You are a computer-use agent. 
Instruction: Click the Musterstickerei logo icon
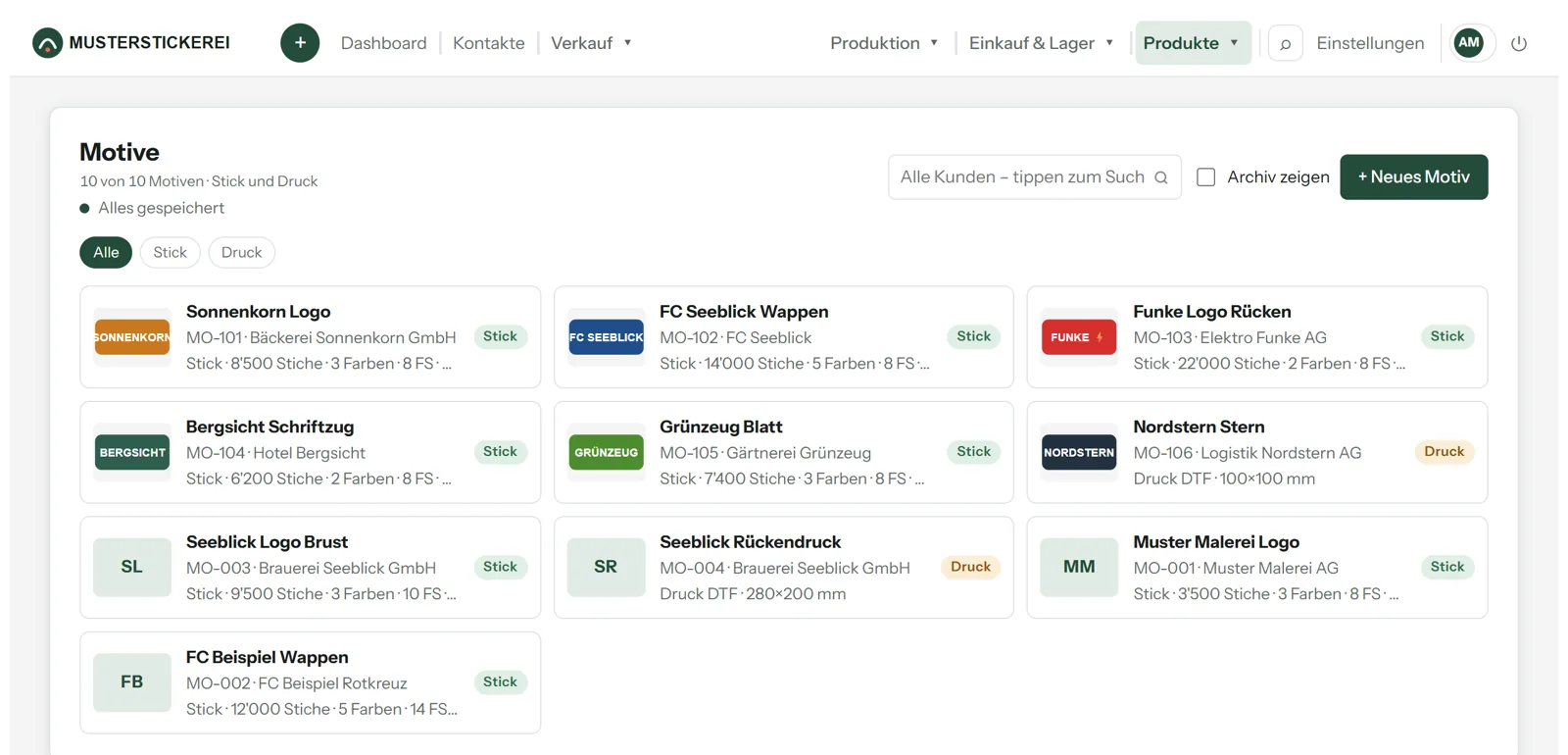(x=47, y=43)
